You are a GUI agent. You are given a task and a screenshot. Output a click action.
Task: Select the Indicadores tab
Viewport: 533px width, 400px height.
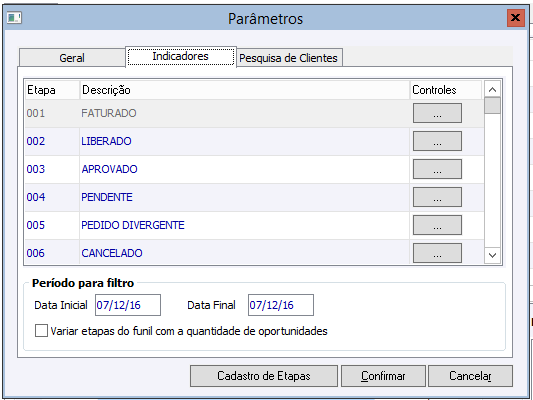(180, 56)
